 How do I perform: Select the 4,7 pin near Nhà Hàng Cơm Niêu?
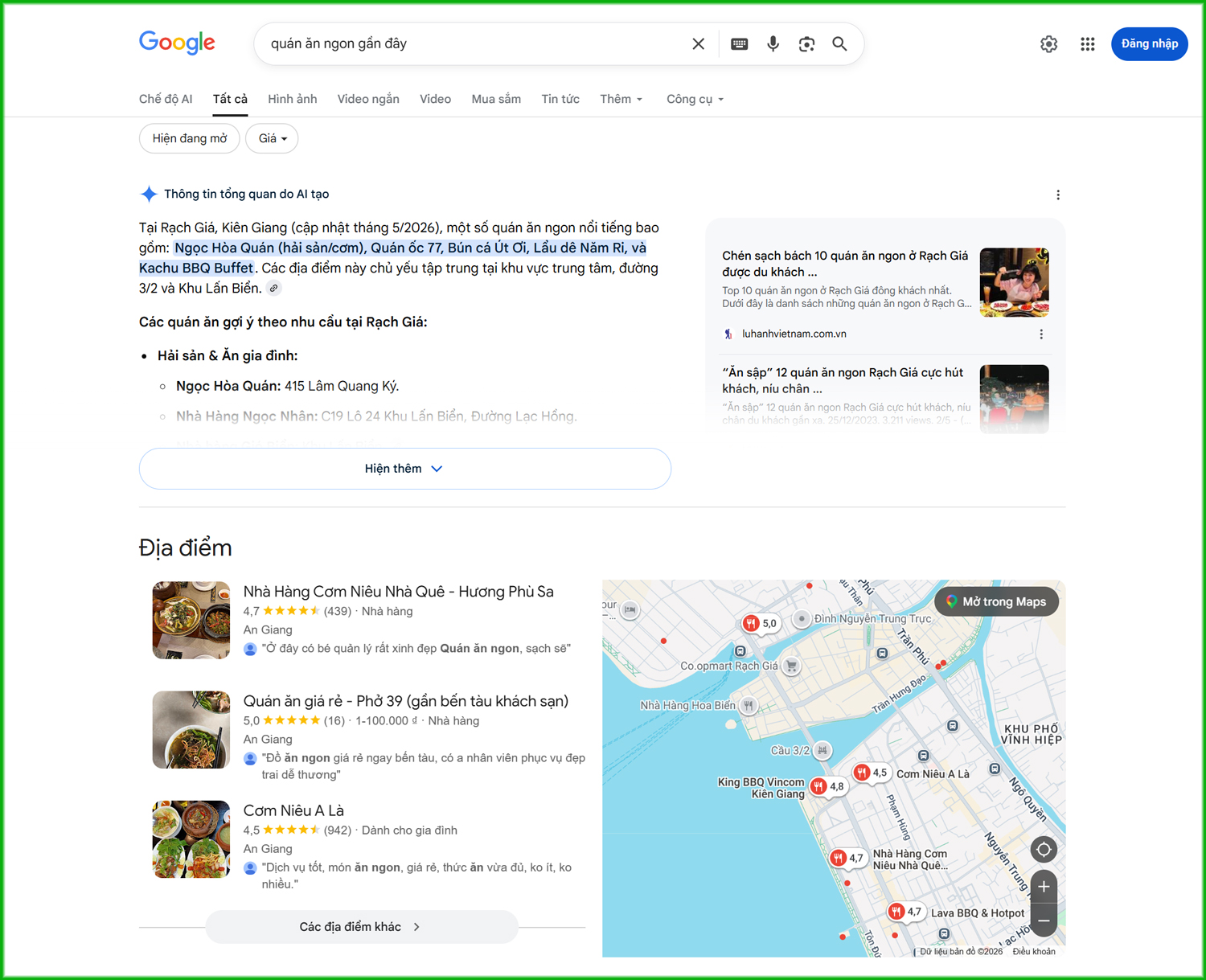[847, 858]
